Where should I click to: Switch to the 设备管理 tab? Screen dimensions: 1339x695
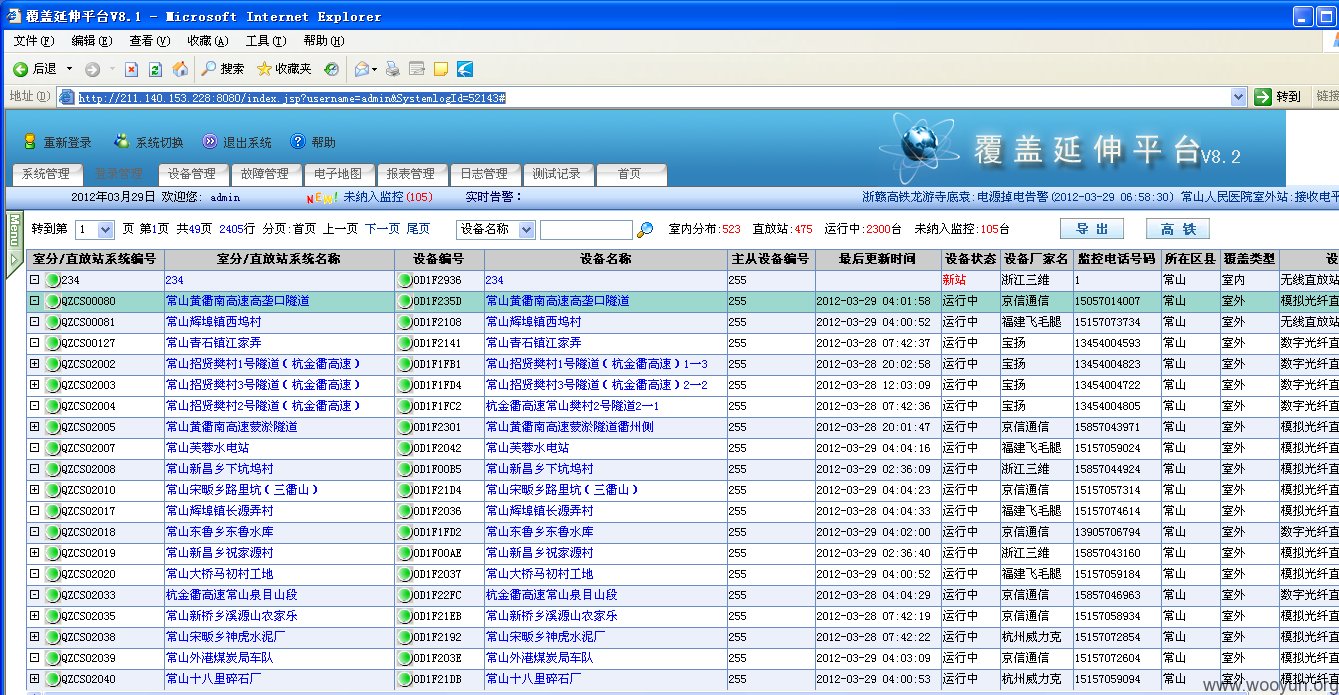click(192, 174)
